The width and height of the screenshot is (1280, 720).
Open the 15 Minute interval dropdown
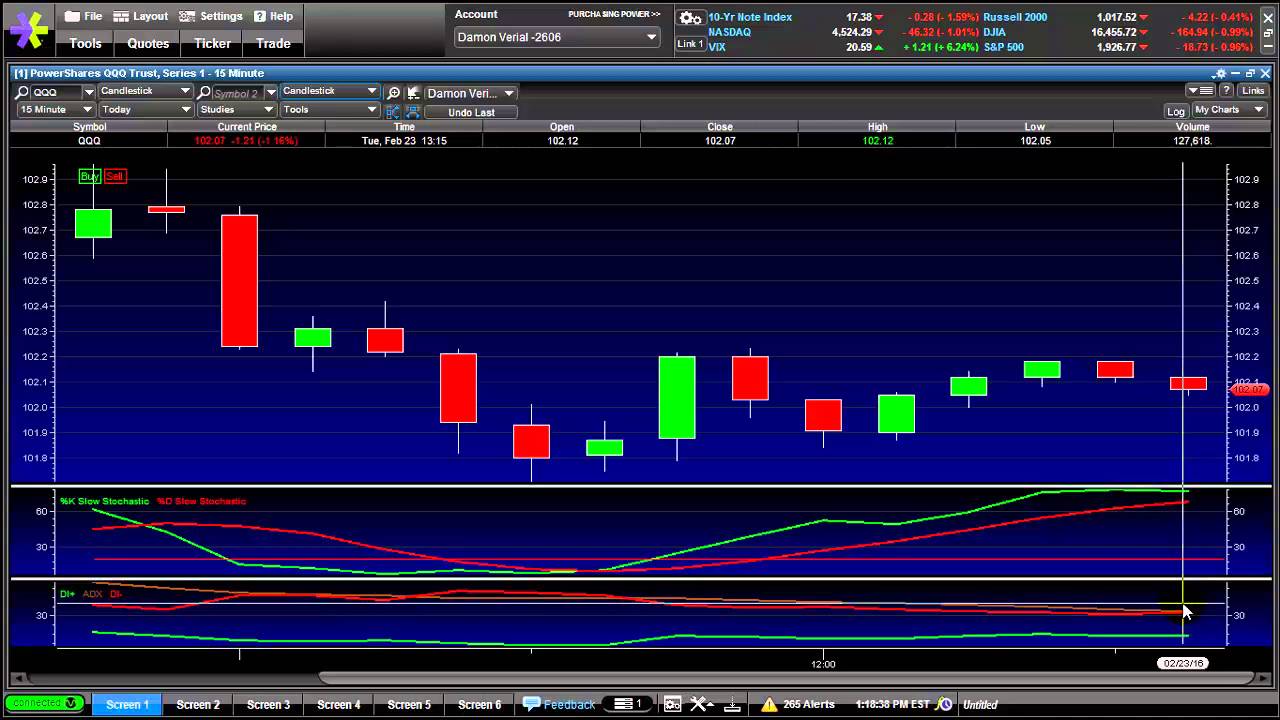[x=55, y=109]
